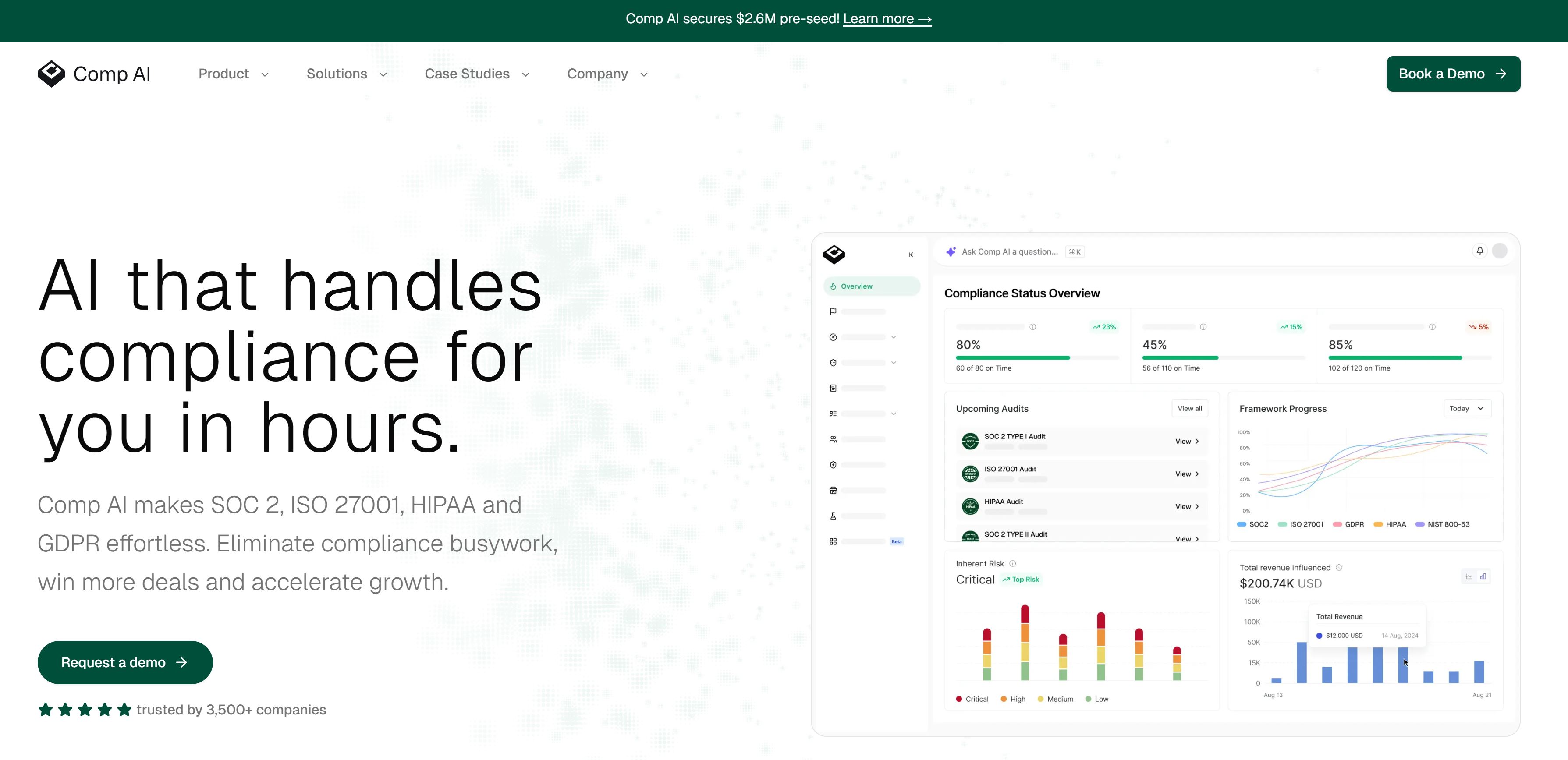Viewport: 1568px width, 760px height.
Task: Expand the shield sidebar item chevron
Action: pyautogui.click(x=894, y=363)
